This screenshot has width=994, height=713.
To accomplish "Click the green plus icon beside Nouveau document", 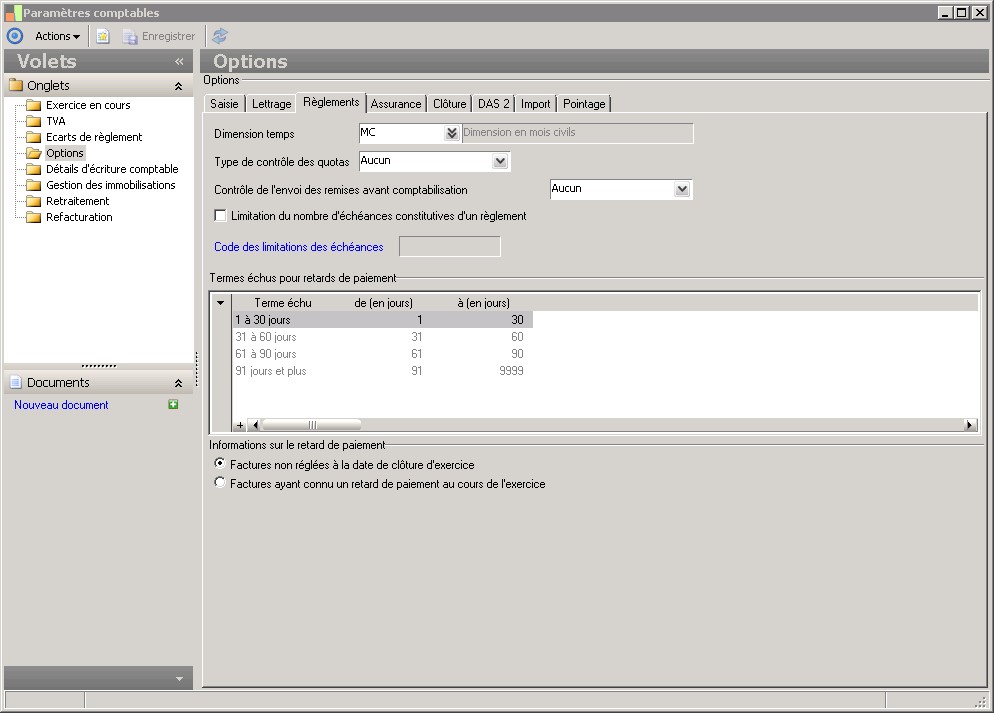I will pos(173,405).
